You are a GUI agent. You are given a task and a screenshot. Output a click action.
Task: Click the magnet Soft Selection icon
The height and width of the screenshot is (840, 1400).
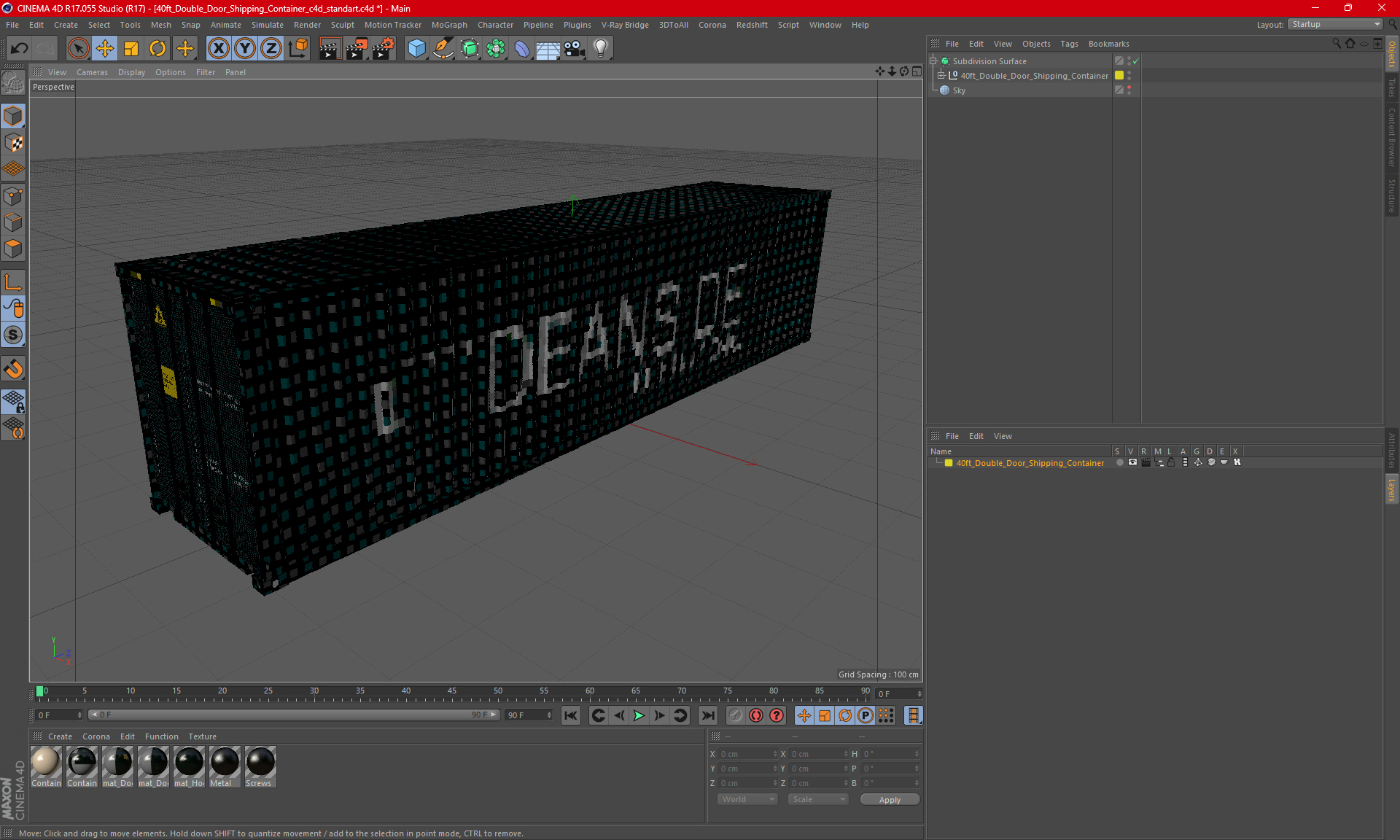[13, 369]
